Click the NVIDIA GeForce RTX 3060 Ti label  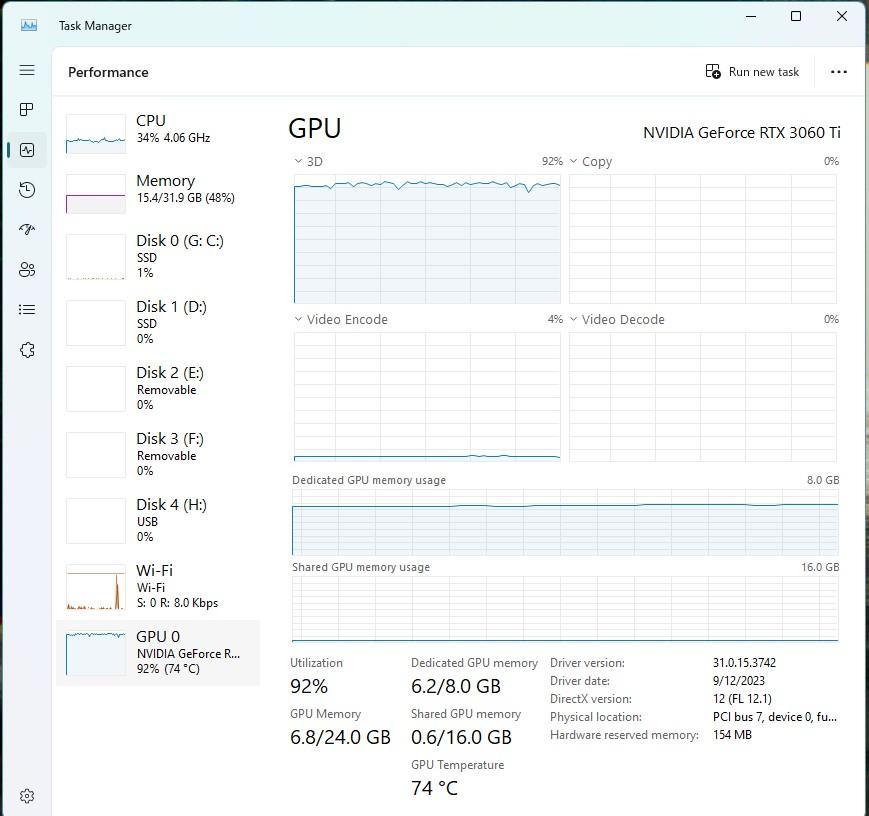pos(742,132)
